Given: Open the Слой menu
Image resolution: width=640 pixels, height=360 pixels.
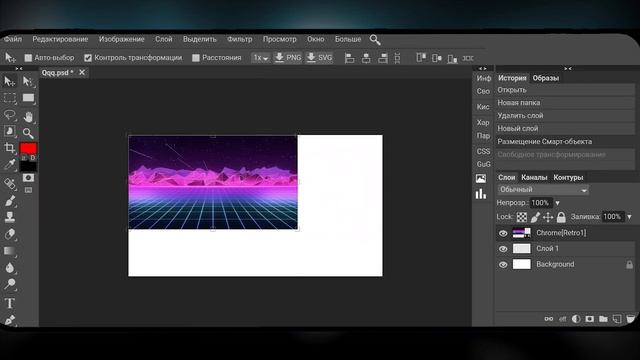Looking at the screenshot, I should tap(164, 39).
